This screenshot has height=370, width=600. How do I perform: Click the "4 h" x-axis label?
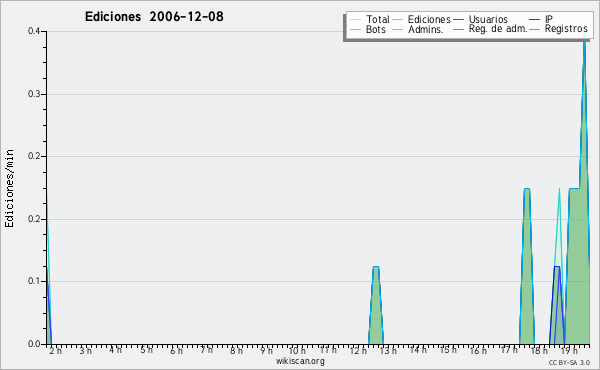click(116, 350)
